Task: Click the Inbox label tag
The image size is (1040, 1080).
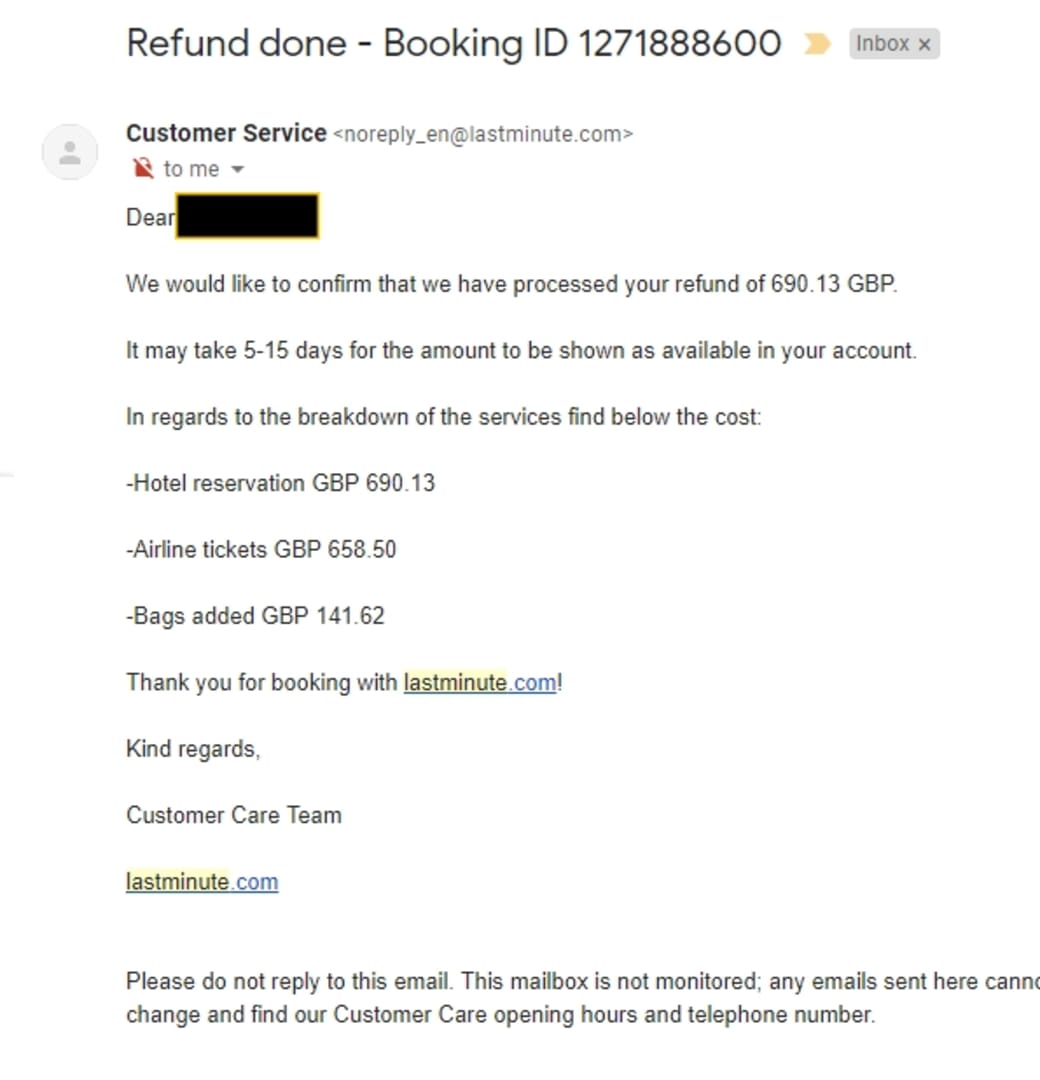Action: (x=882, y=44)
